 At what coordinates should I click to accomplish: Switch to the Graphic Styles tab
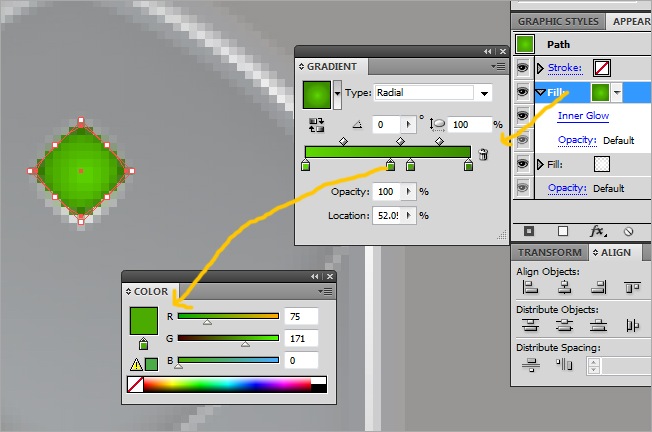pos(558,22)
